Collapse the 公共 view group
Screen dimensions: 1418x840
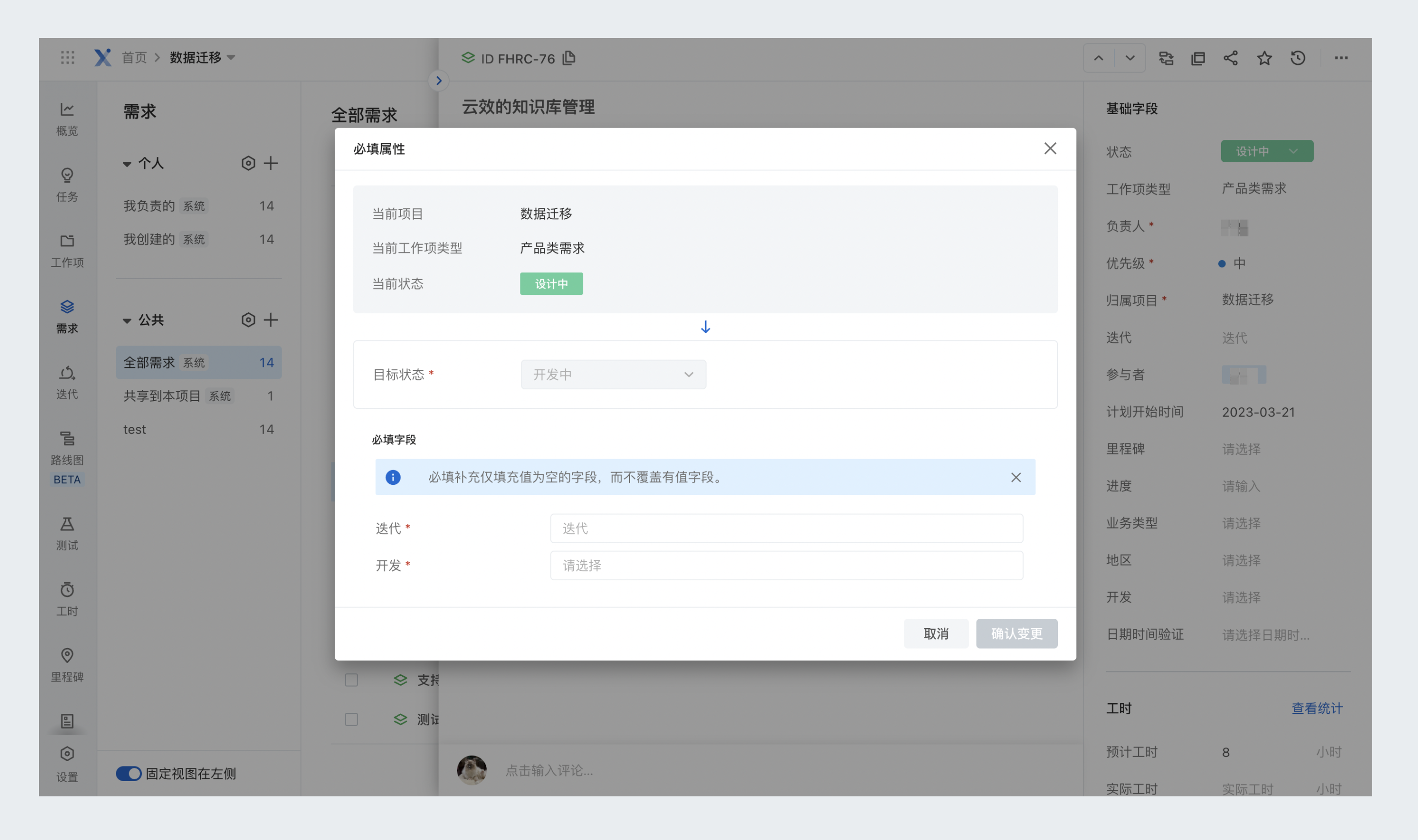(x=127, y=321)
